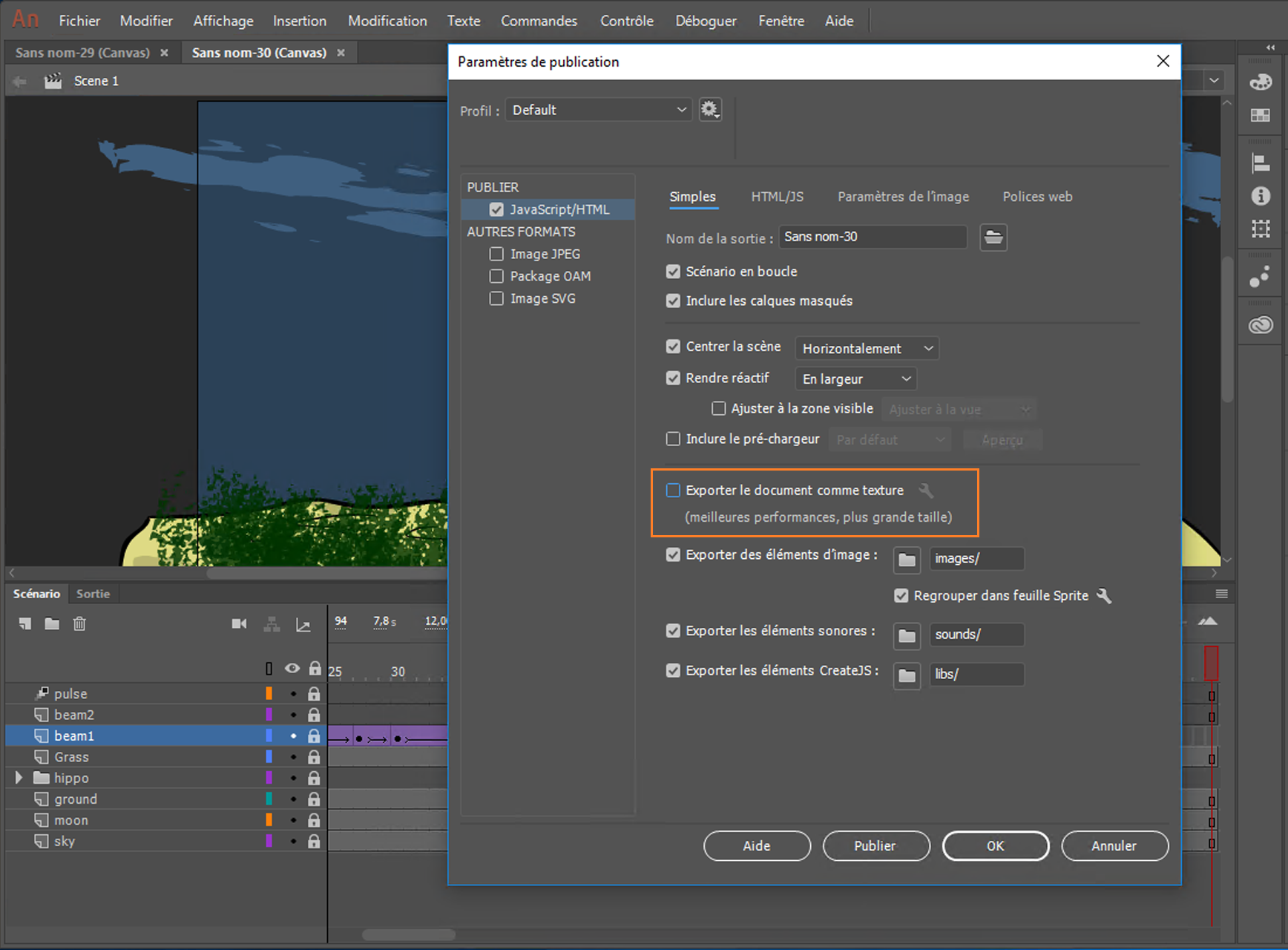
Task: Enable Image SVG format
Action: [496, 299]
